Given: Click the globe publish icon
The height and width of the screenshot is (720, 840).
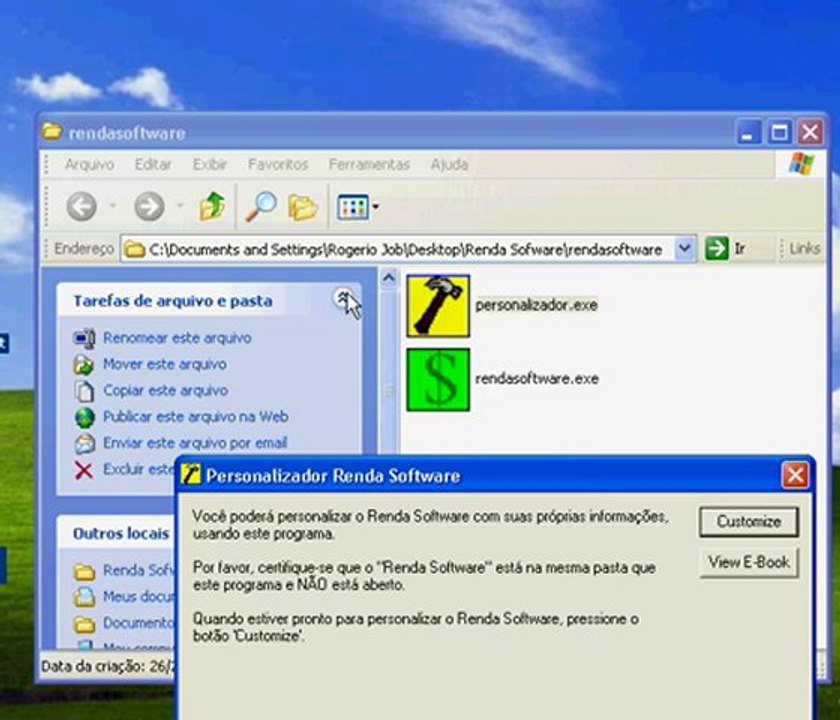Looking at the screenshot, I should 85,418.
